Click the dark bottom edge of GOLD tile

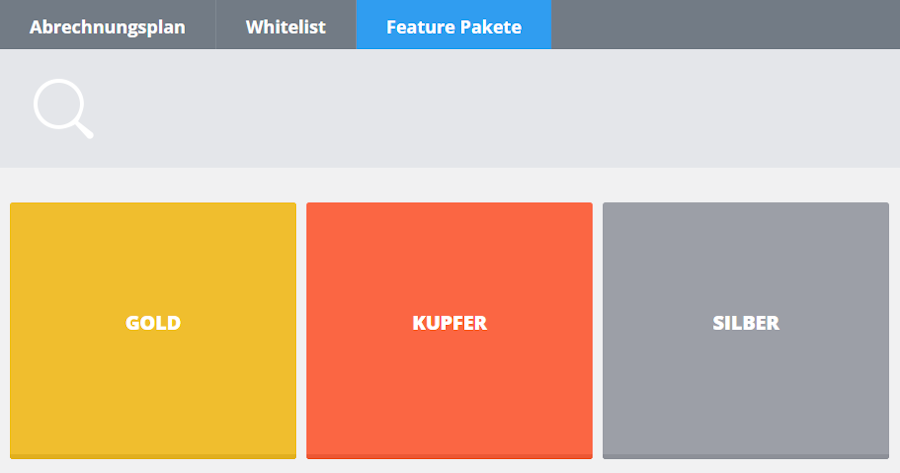153,456
